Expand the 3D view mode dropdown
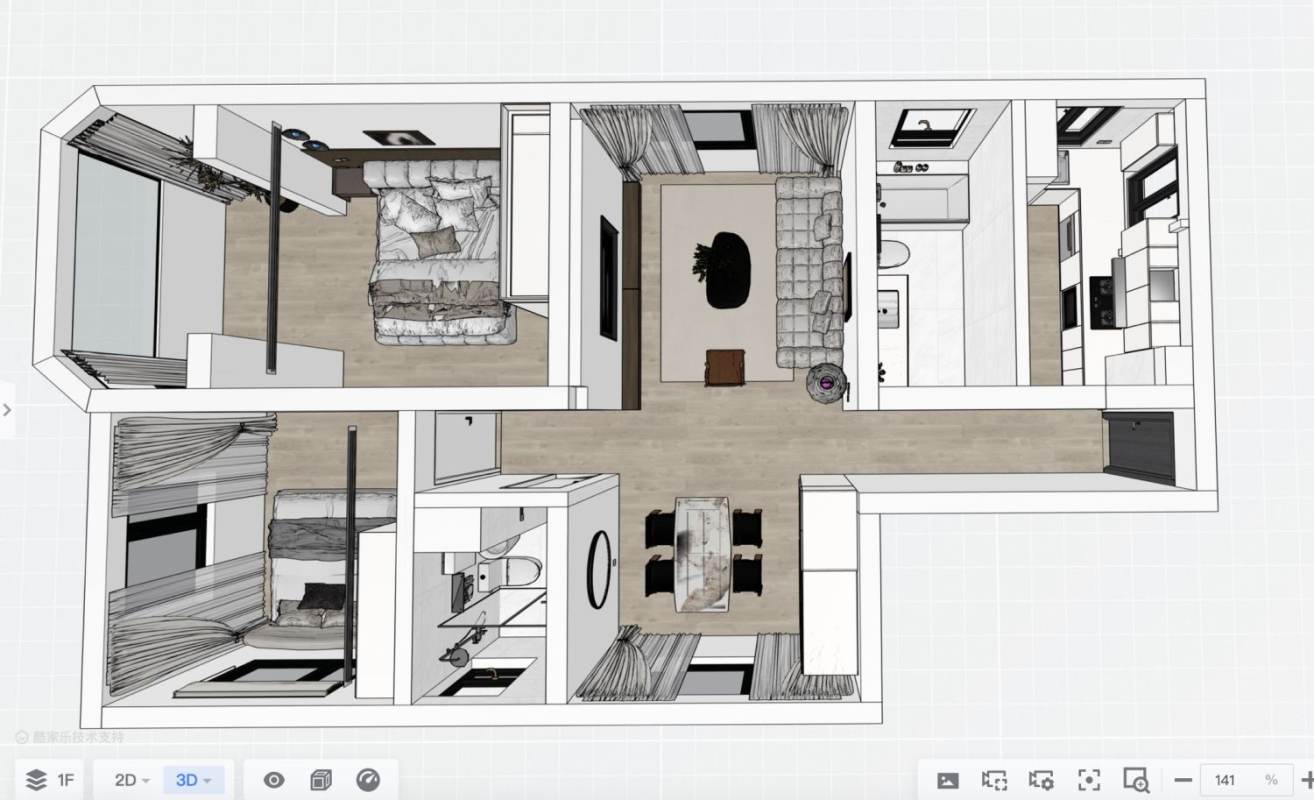 (x=193, y=780)
